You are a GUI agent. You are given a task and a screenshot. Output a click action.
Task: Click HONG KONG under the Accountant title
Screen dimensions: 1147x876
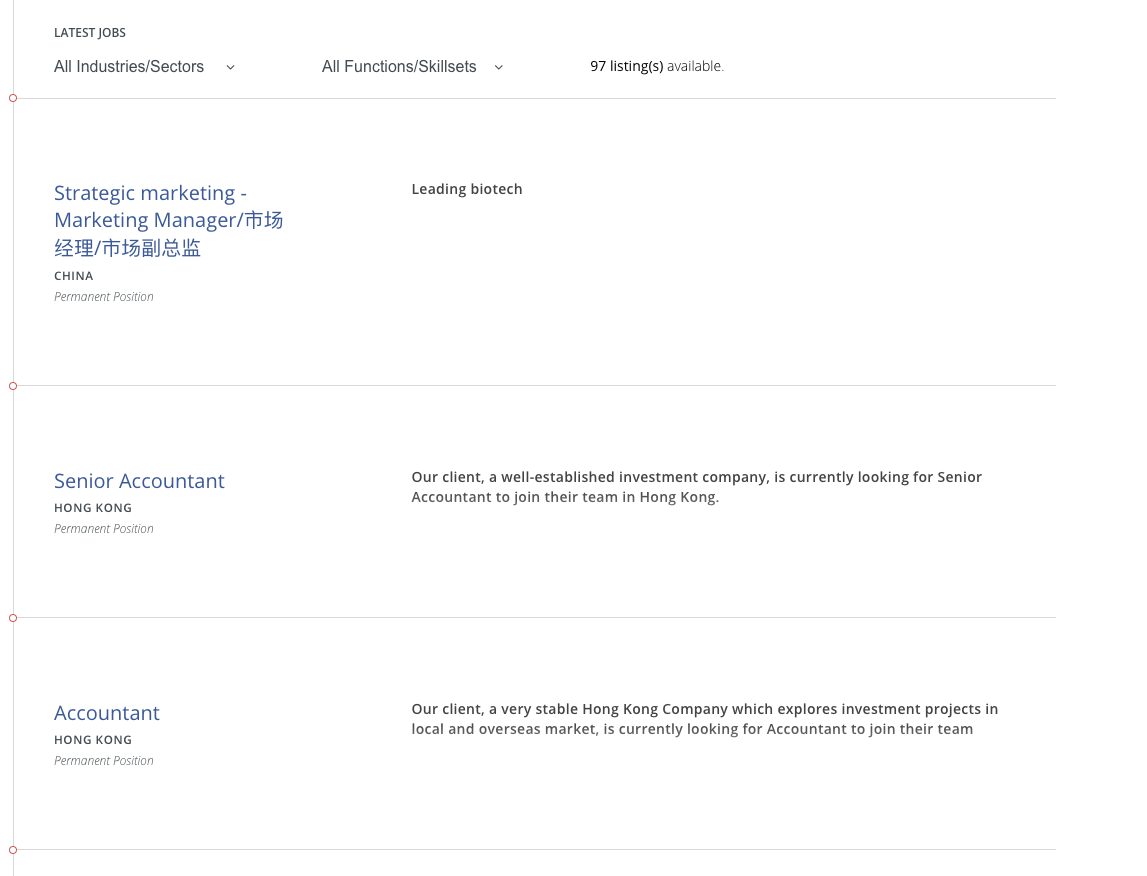[x=93, y=740]
